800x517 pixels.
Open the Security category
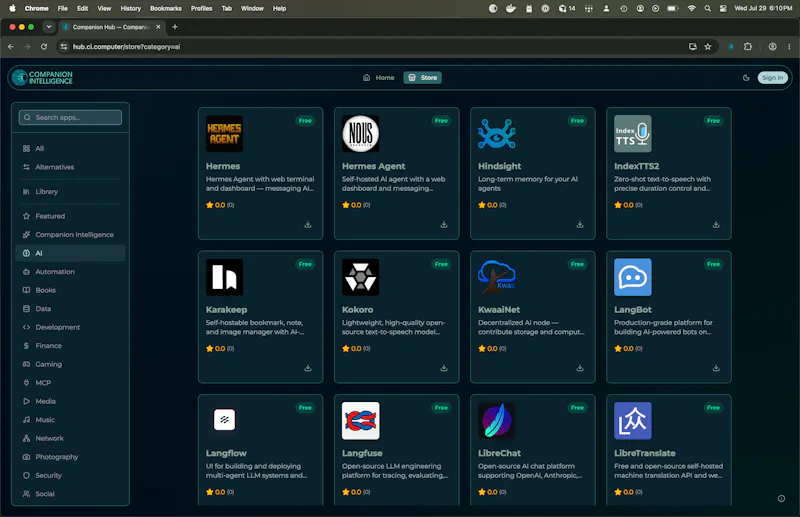70,475
